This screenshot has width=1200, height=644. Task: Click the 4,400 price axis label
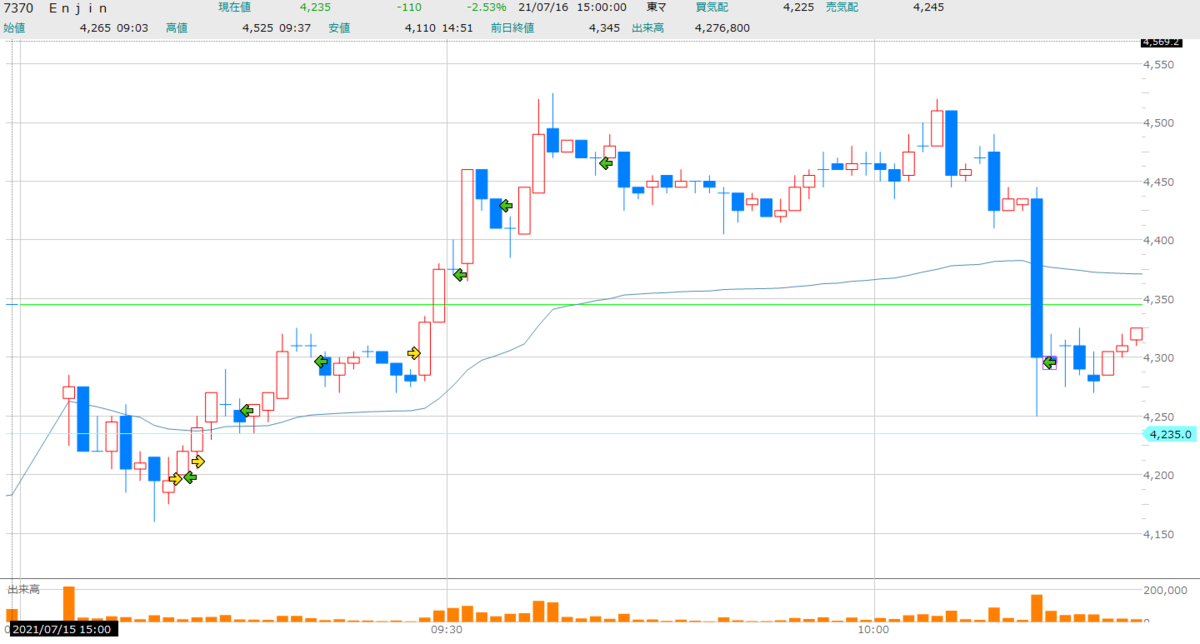1159,240
